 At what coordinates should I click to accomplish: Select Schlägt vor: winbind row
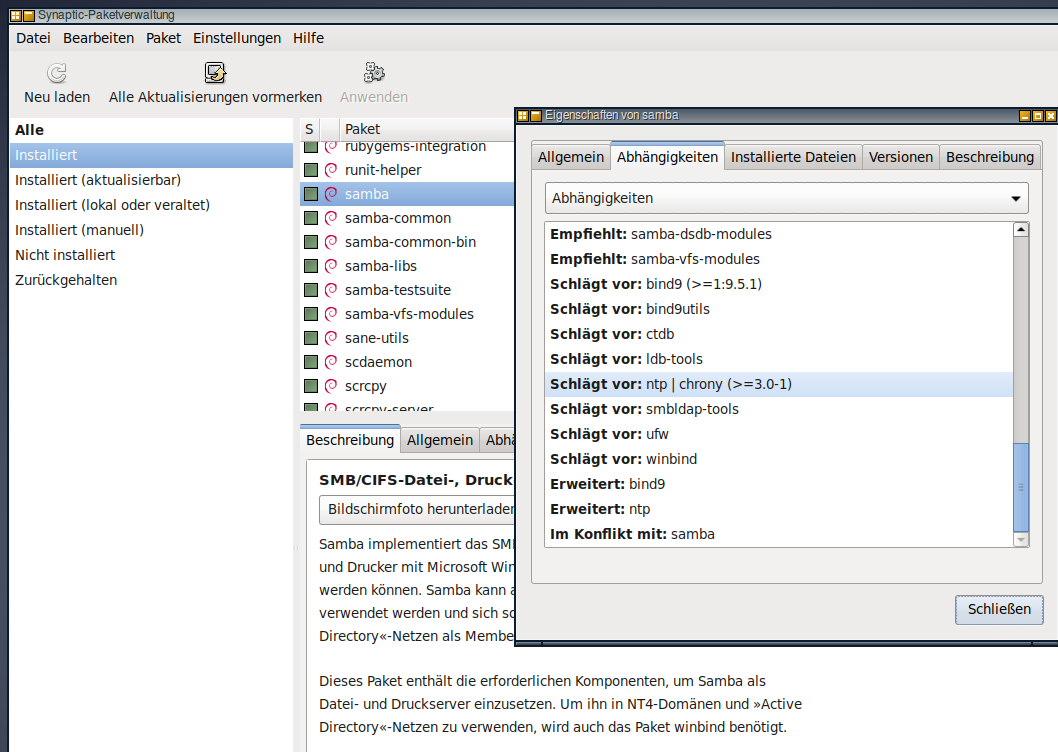click(779, 460)
